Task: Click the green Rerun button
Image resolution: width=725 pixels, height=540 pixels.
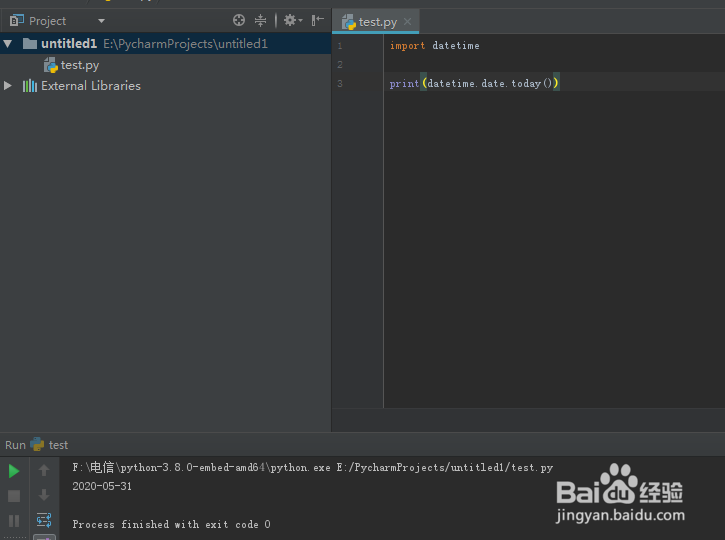Action: tap(14, 471)
